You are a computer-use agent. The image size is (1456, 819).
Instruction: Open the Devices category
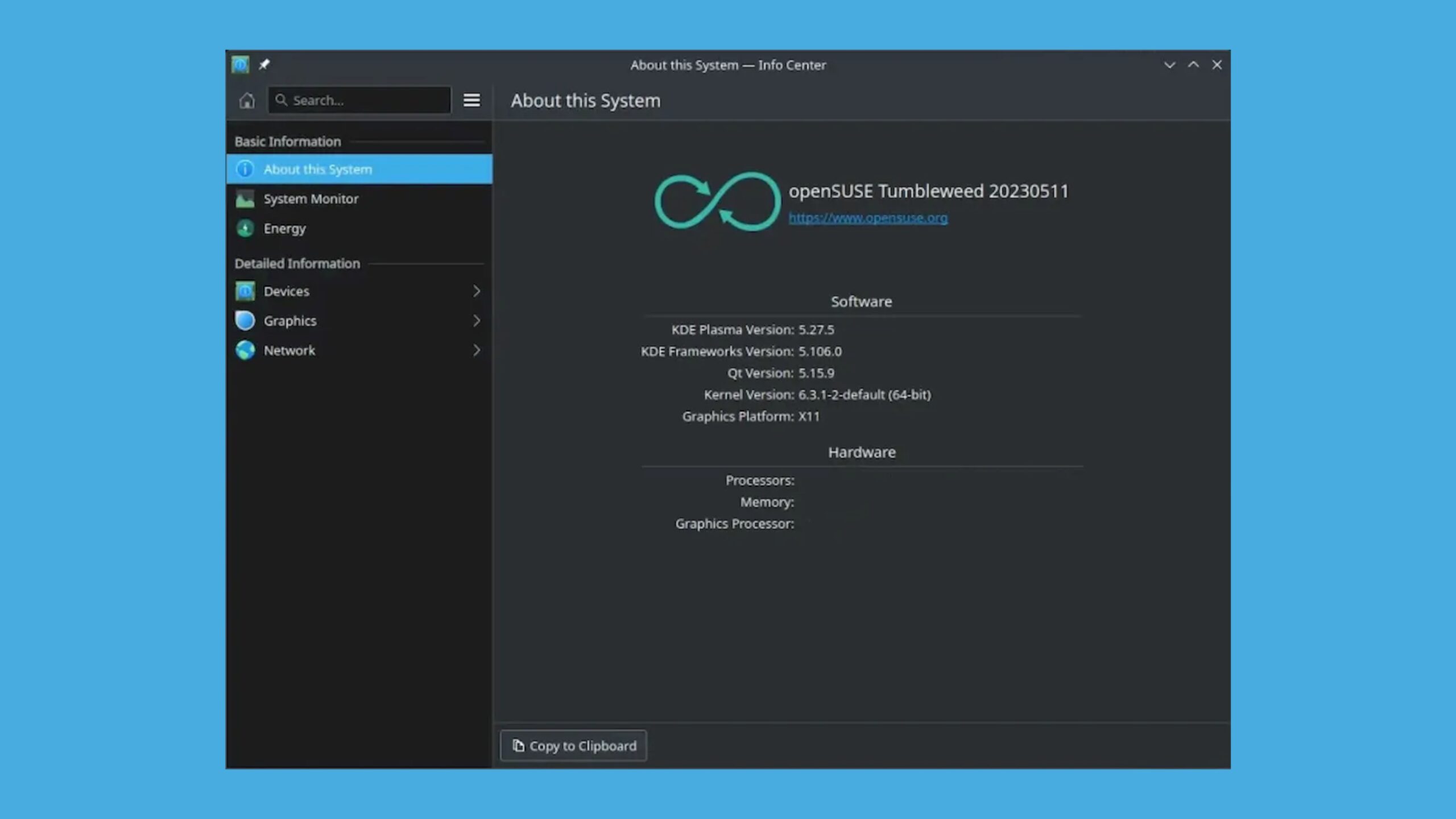point(359,291)
